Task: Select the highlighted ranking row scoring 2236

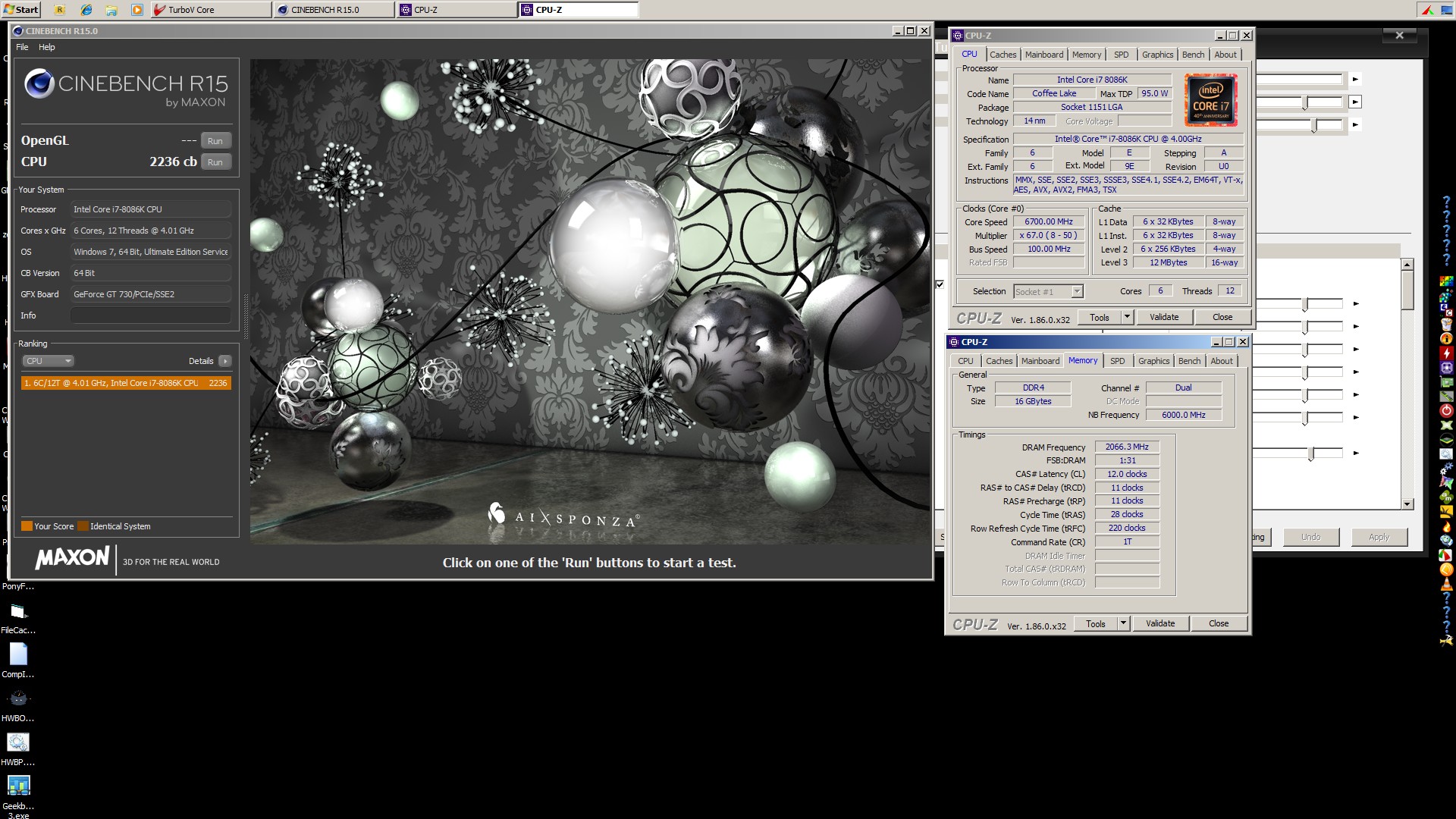Action: (126, 383)
